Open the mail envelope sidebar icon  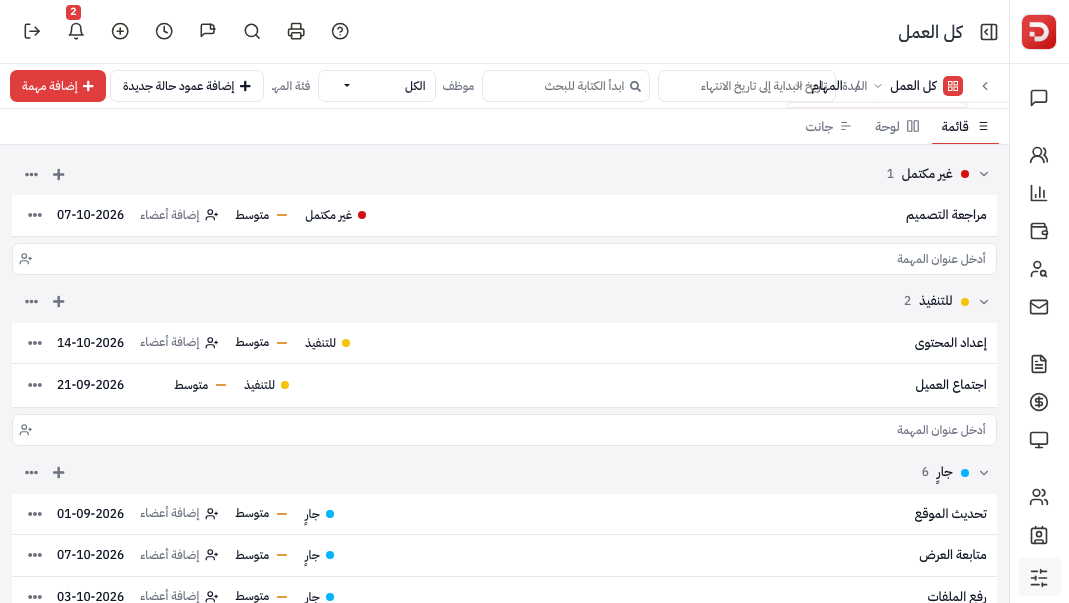click(x=1039, y=307)
